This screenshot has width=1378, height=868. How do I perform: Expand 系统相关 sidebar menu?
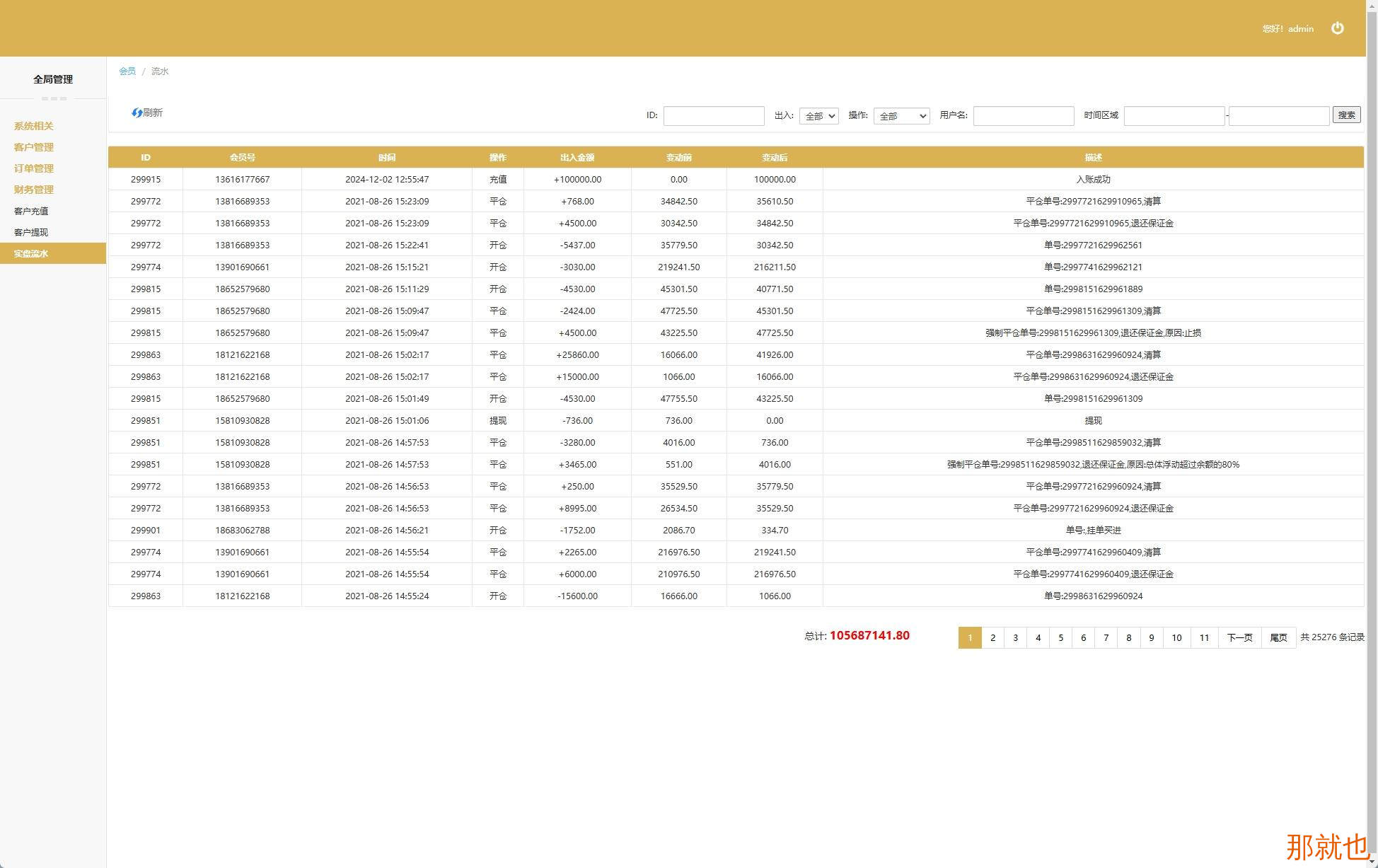click(34, 126)
